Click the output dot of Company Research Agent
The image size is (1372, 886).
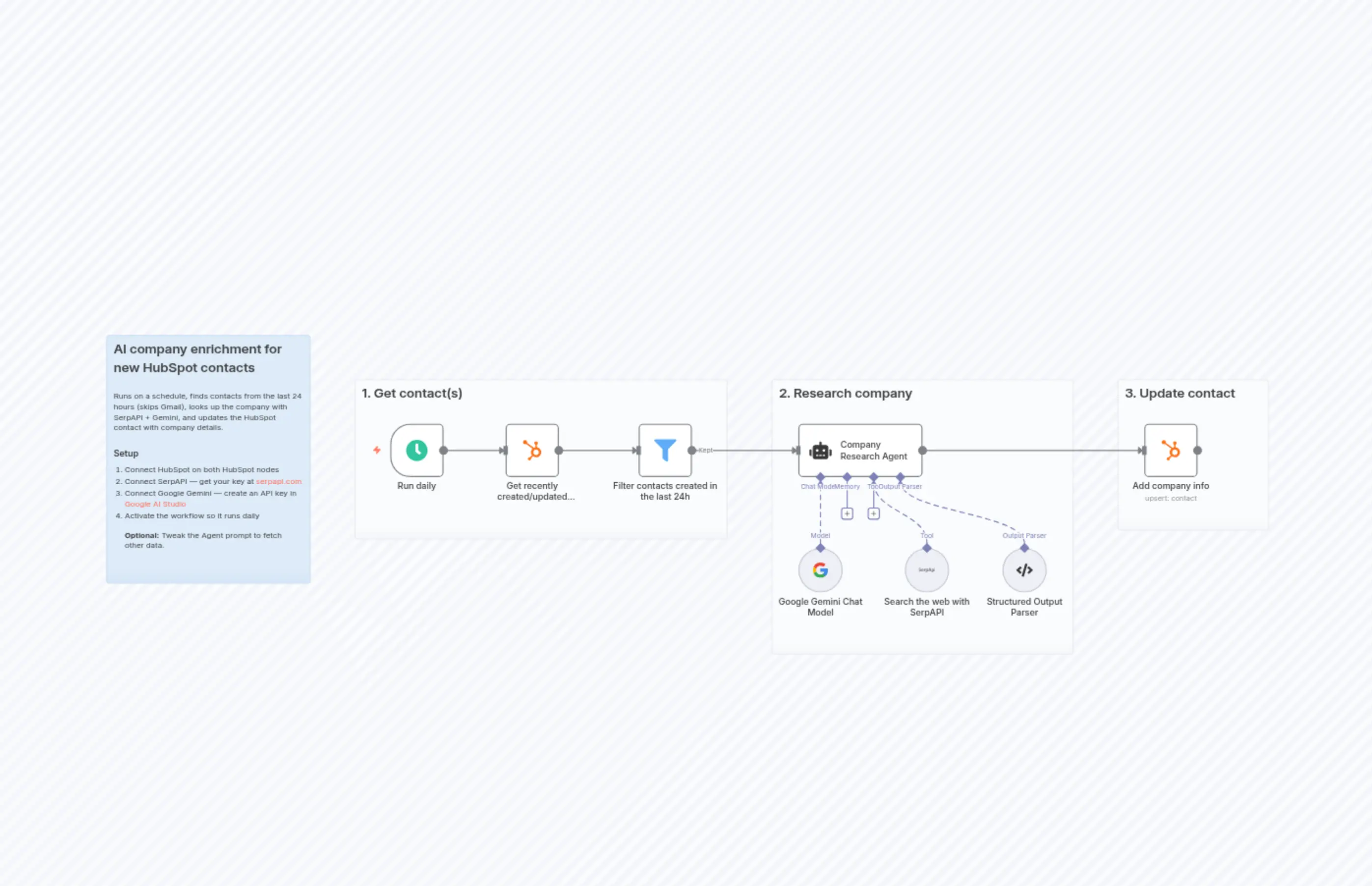923,451
